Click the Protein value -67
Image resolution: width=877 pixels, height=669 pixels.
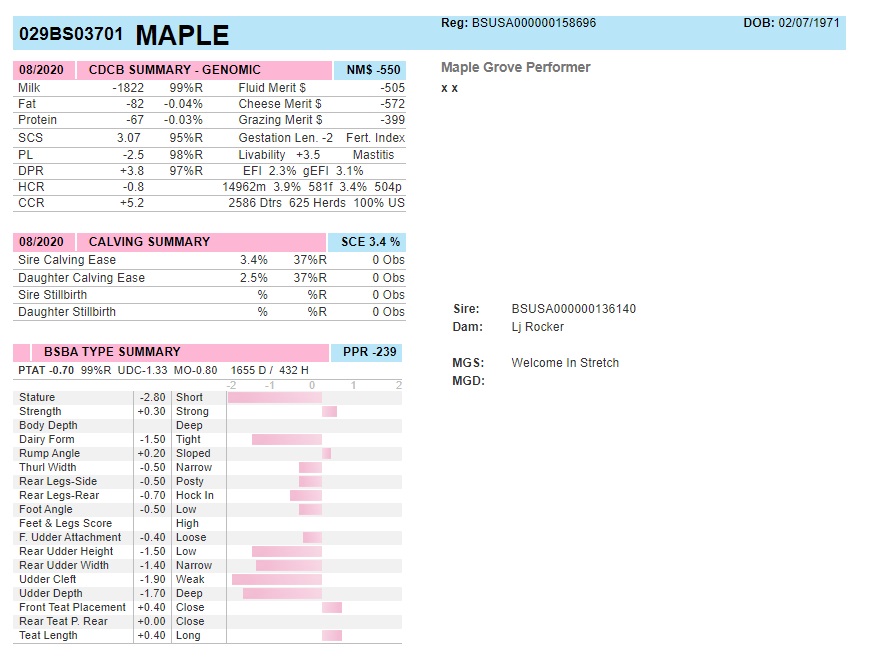135,120
